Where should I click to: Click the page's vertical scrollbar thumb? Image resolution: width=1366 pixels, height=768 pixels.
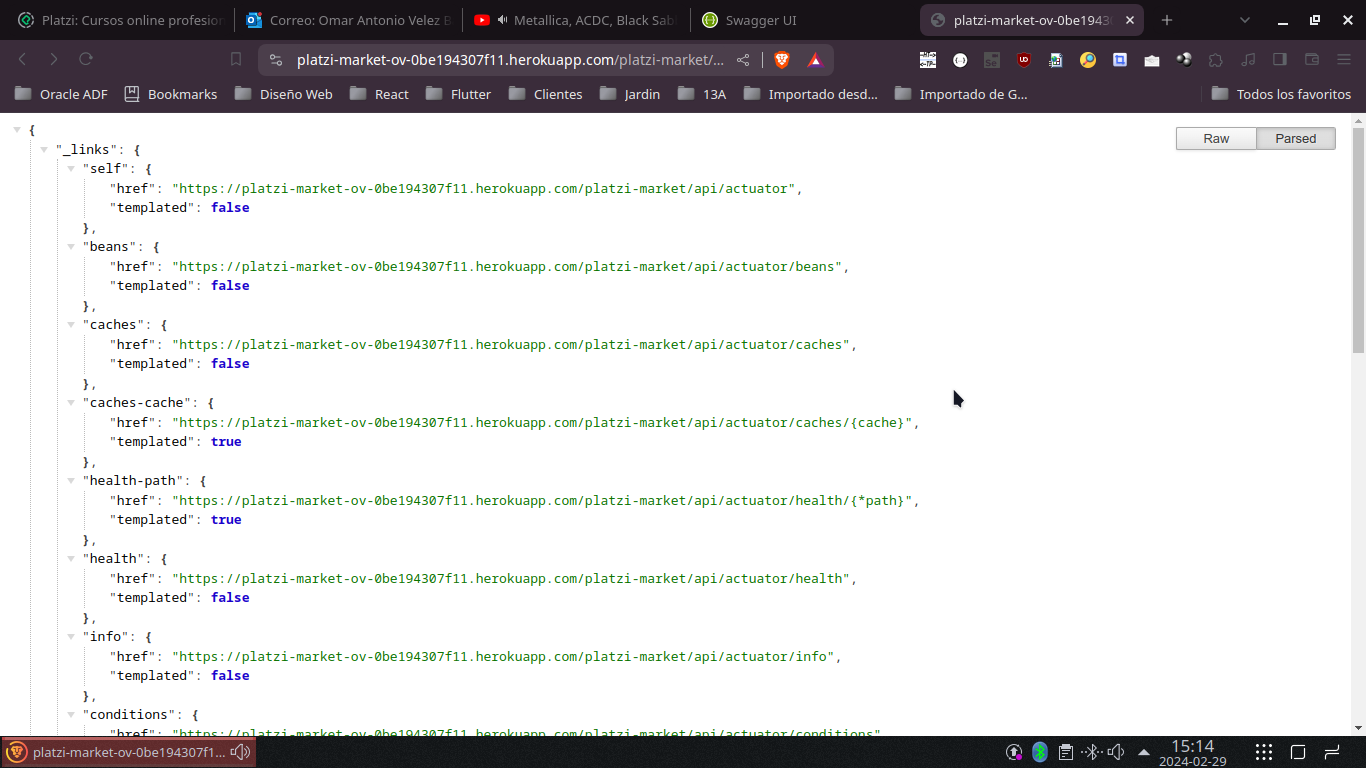pyautogui.click(x=1358, y=240)
